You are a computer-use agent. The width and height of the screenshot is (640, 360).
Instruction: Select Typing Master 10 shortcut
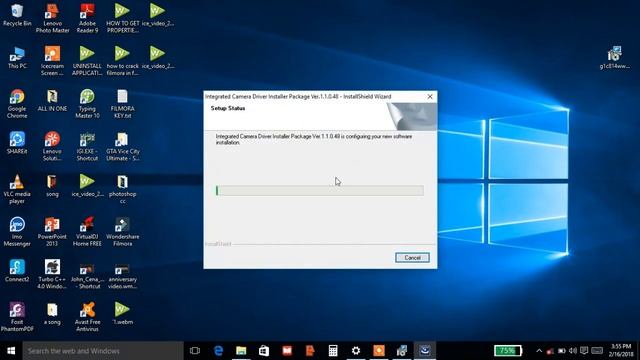87,104
